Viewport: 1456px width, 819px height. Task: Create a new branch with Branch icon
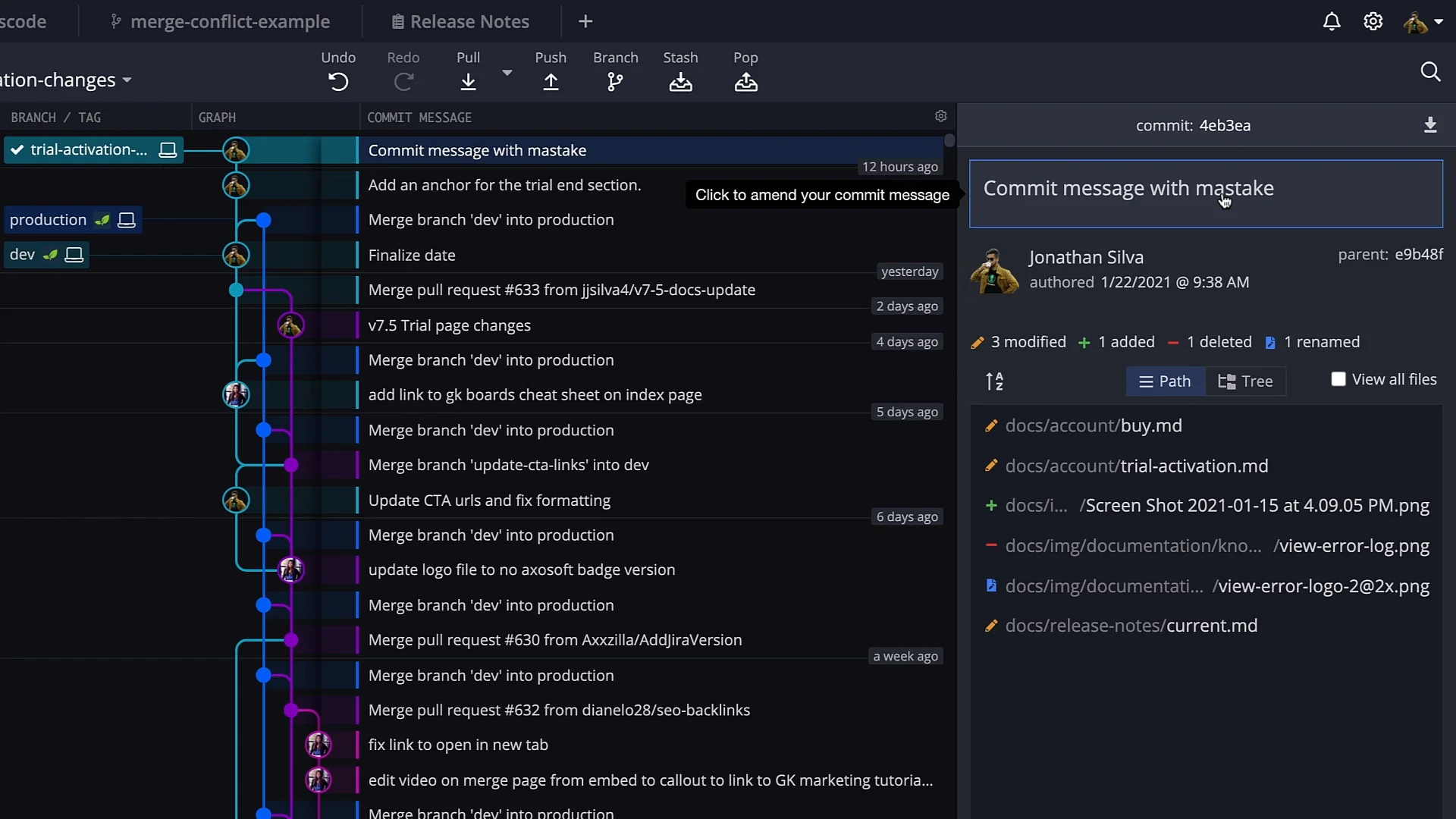click(615, 82)
